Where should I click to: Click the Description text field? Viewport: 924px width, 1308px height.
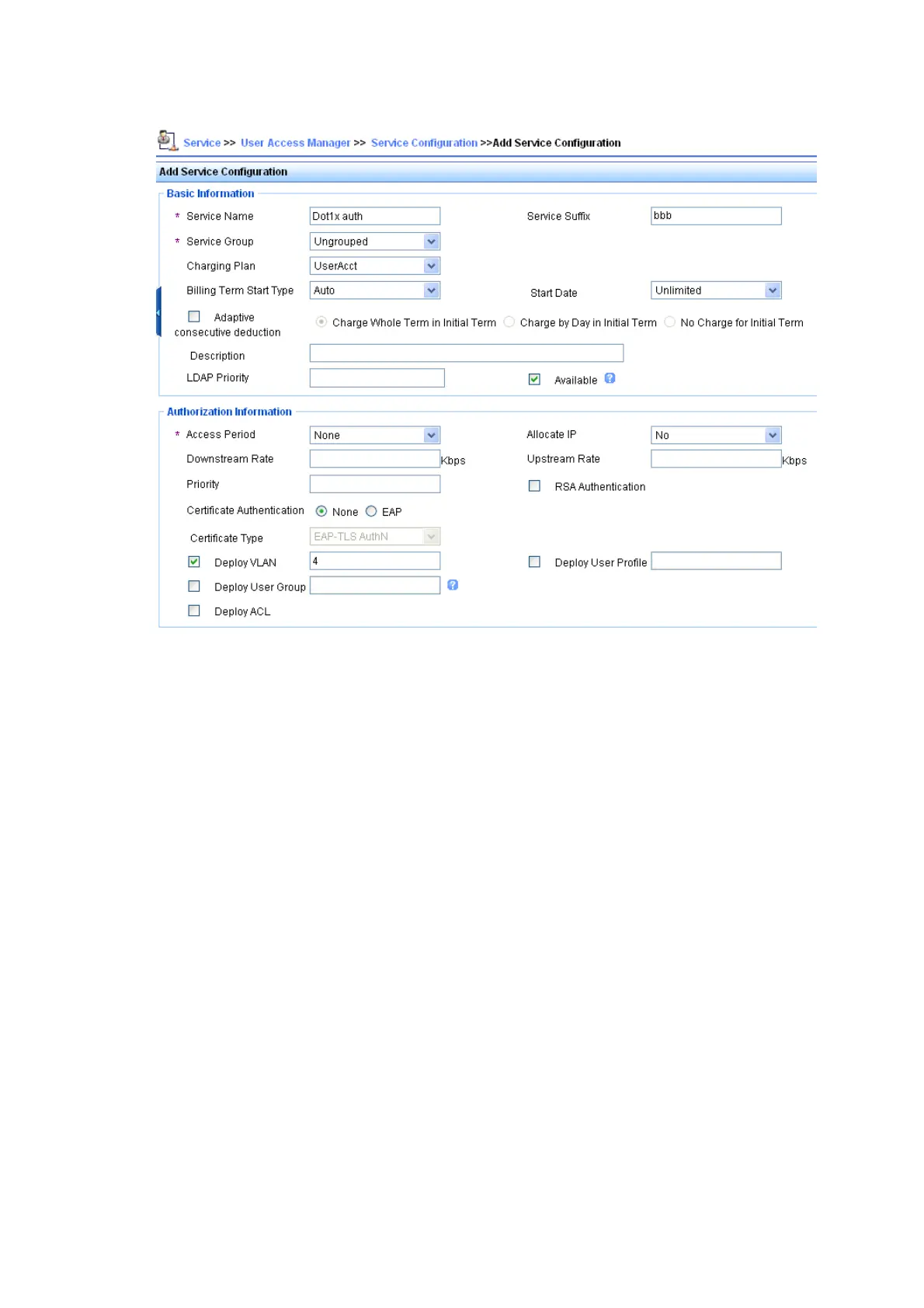pos(467,353)
